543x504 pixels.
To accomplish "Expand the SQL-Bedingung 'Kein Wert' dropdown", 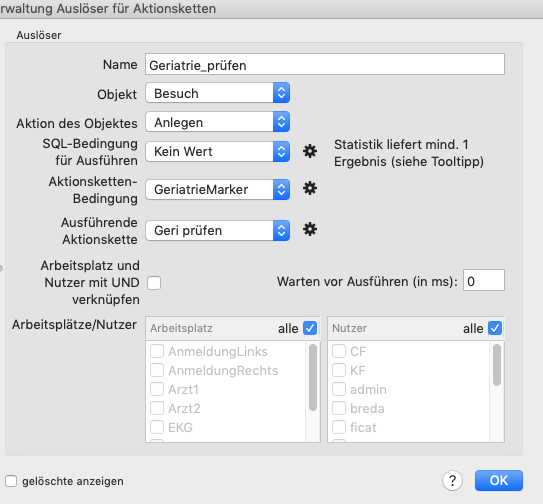I will (x=217, y=151).
